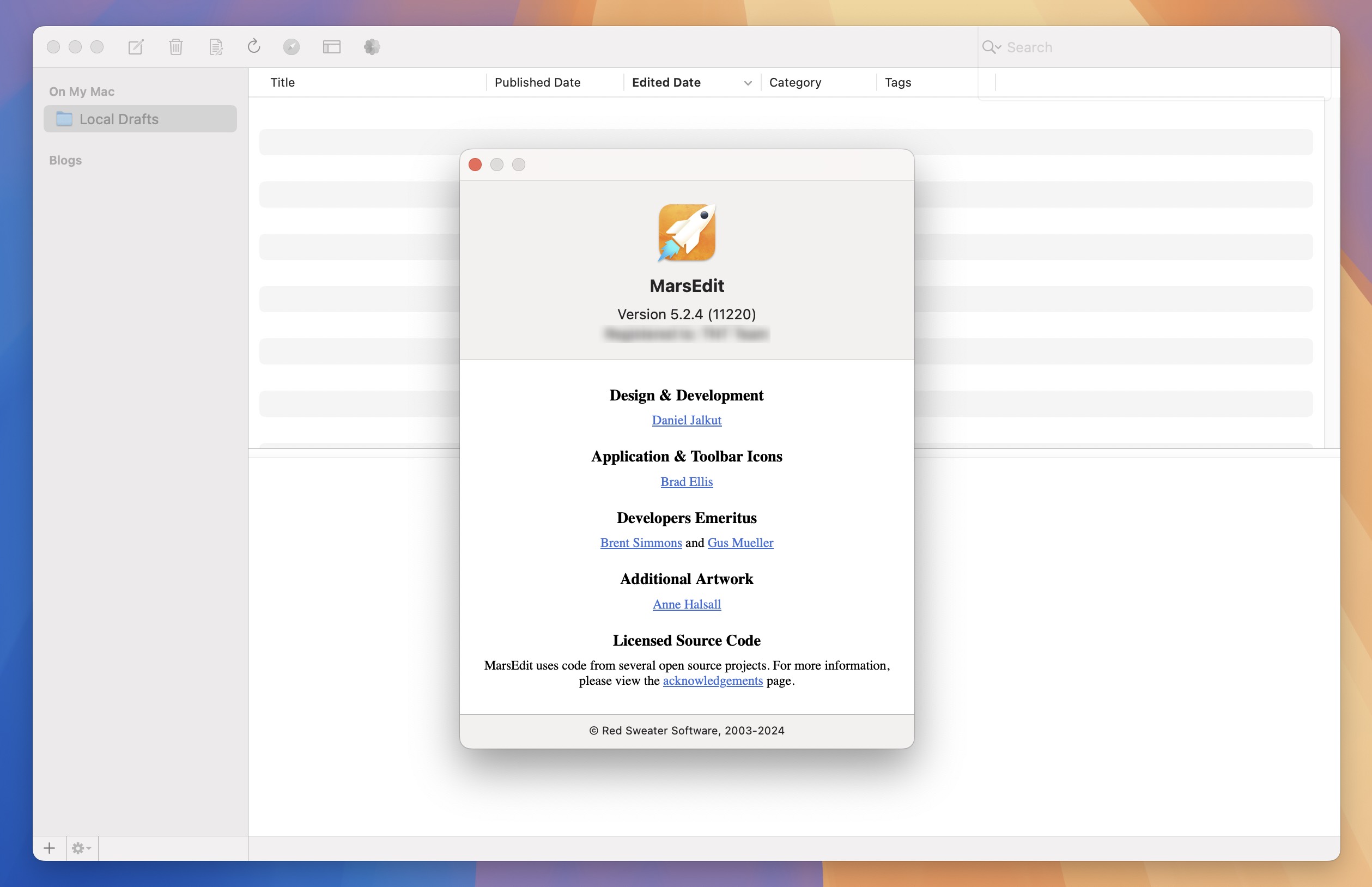Click the search magnifier icon
This screenshot has width=1372, height=887.
coord(991,47)
